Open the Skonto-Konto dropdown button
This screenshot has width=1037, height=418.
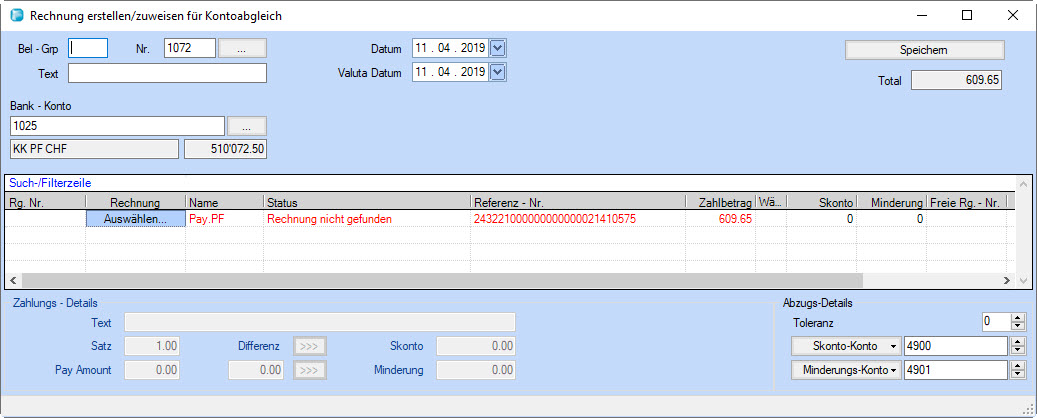(845, 346)
